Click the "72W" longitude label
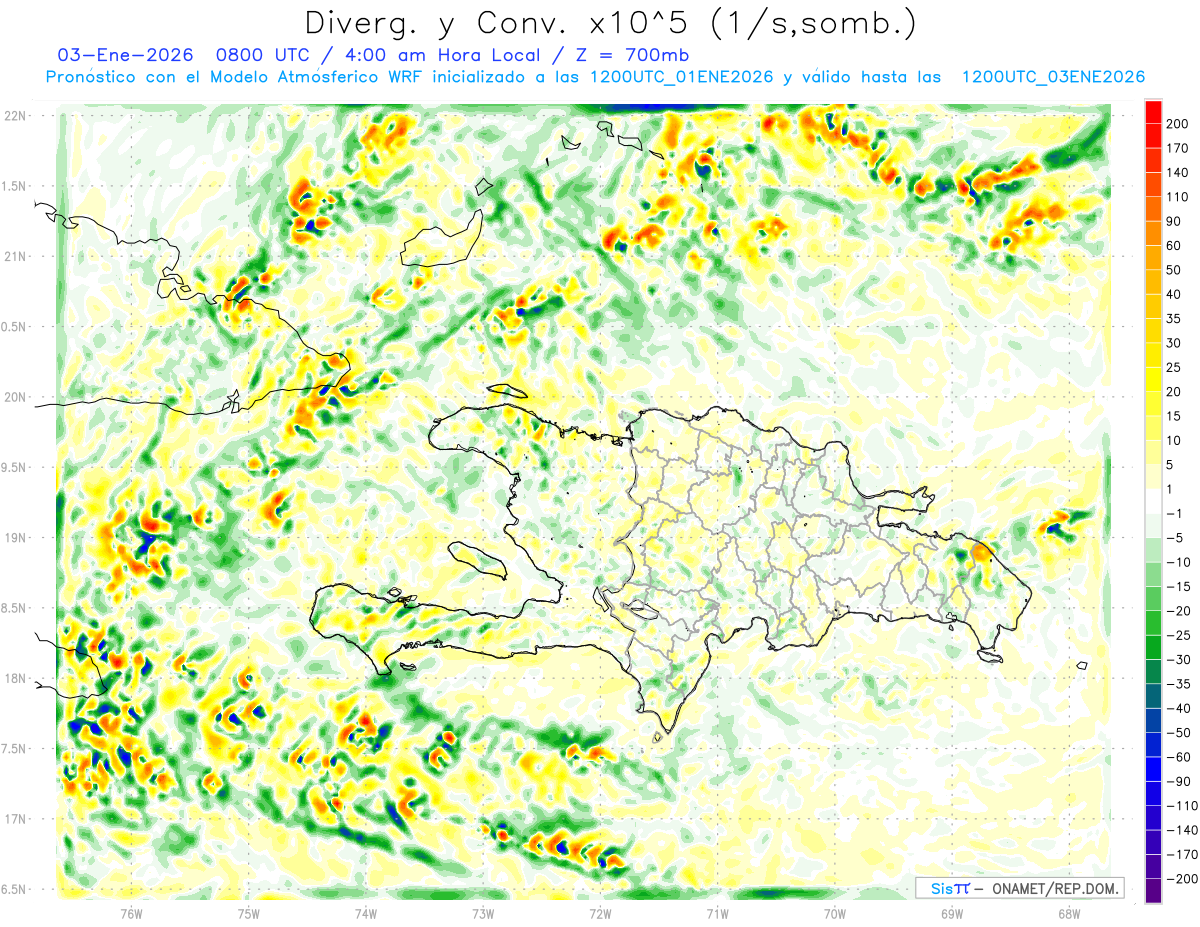The width and height of the screenshot is (1200, 927). [x=600, y=913]
